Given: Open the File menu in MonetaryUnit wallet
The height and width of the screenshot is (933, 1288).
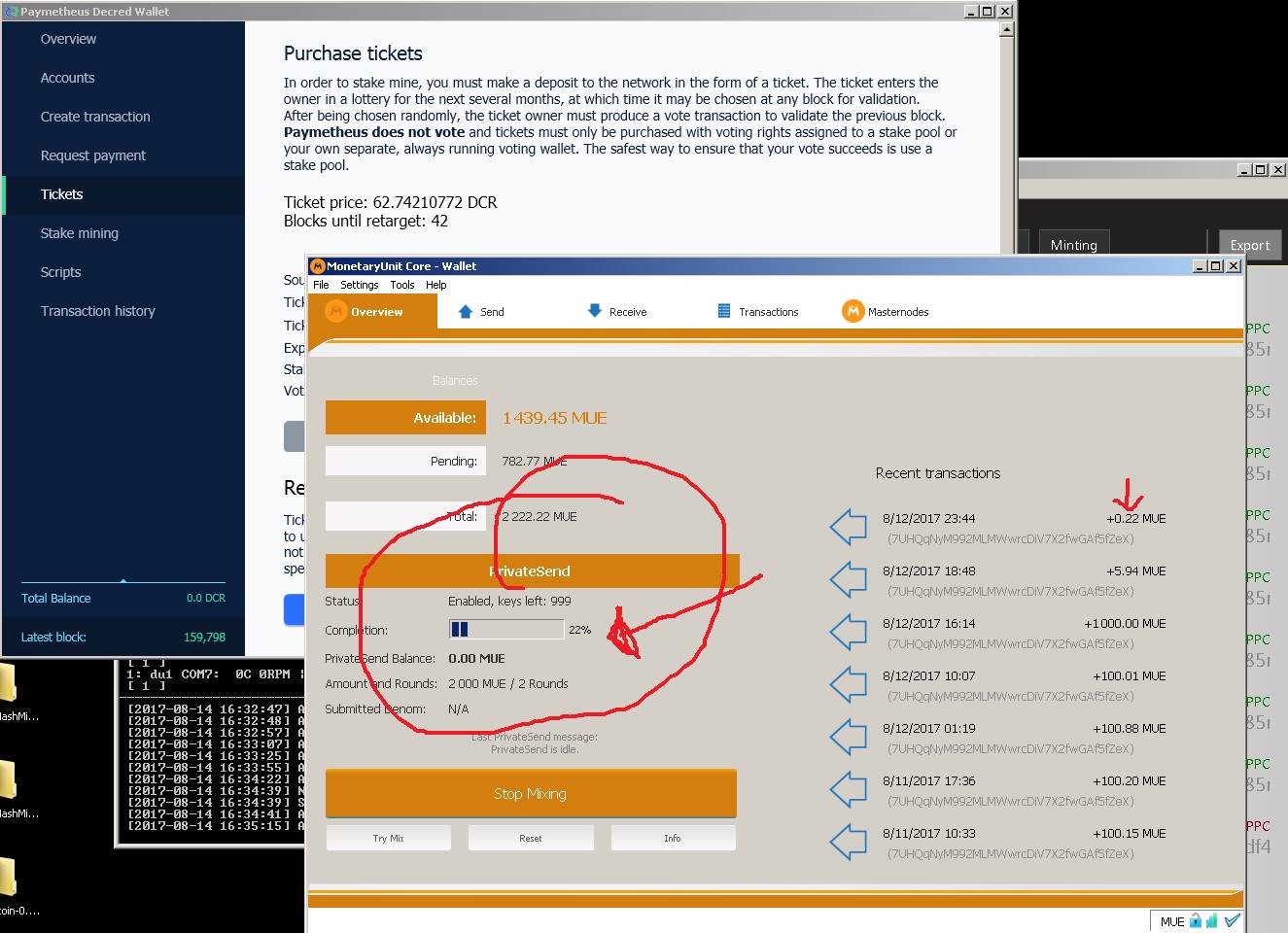Looking at the screenshot, I should click(321, 285).
